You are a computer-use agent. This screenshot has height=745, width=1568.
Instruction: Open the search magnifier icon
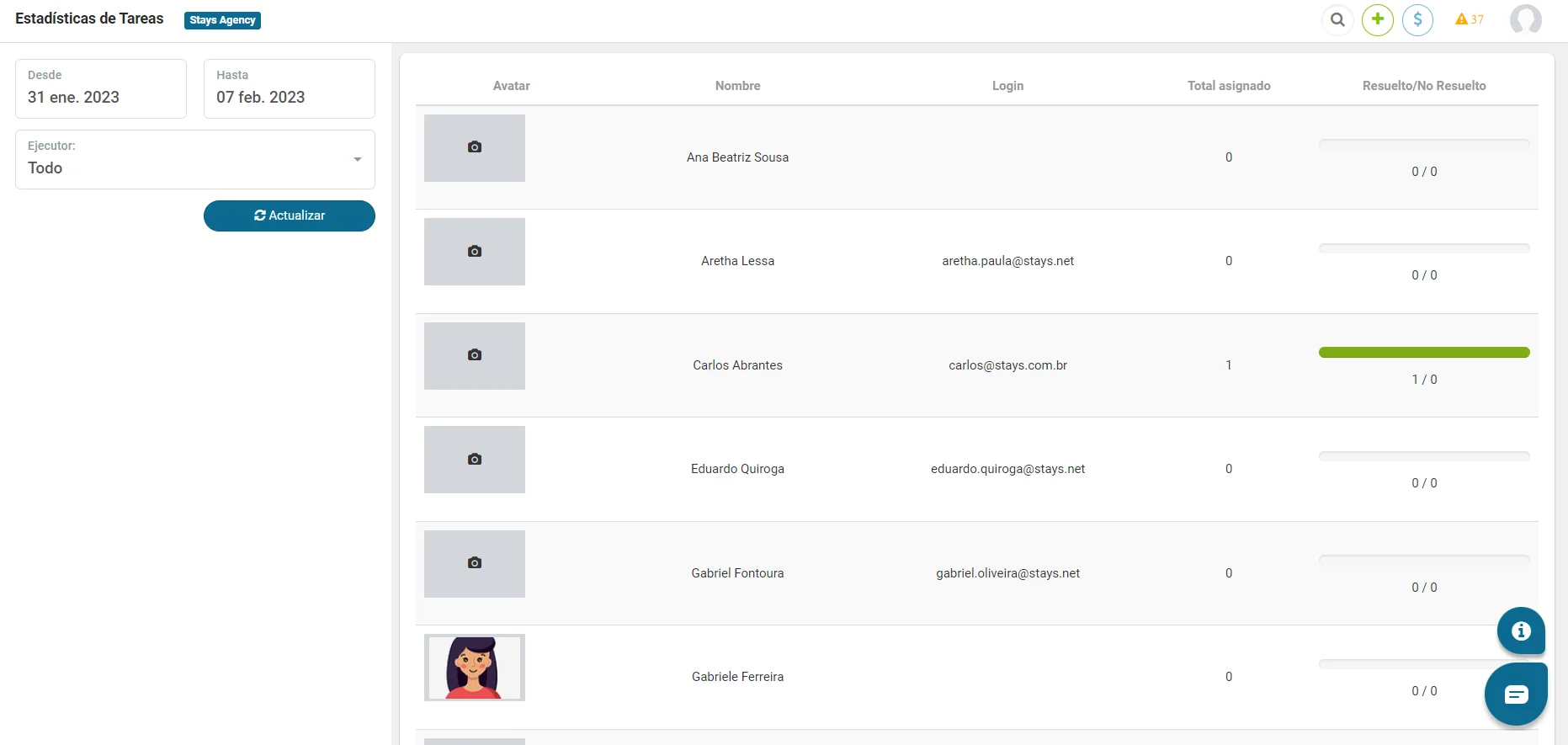(1337, 19)
